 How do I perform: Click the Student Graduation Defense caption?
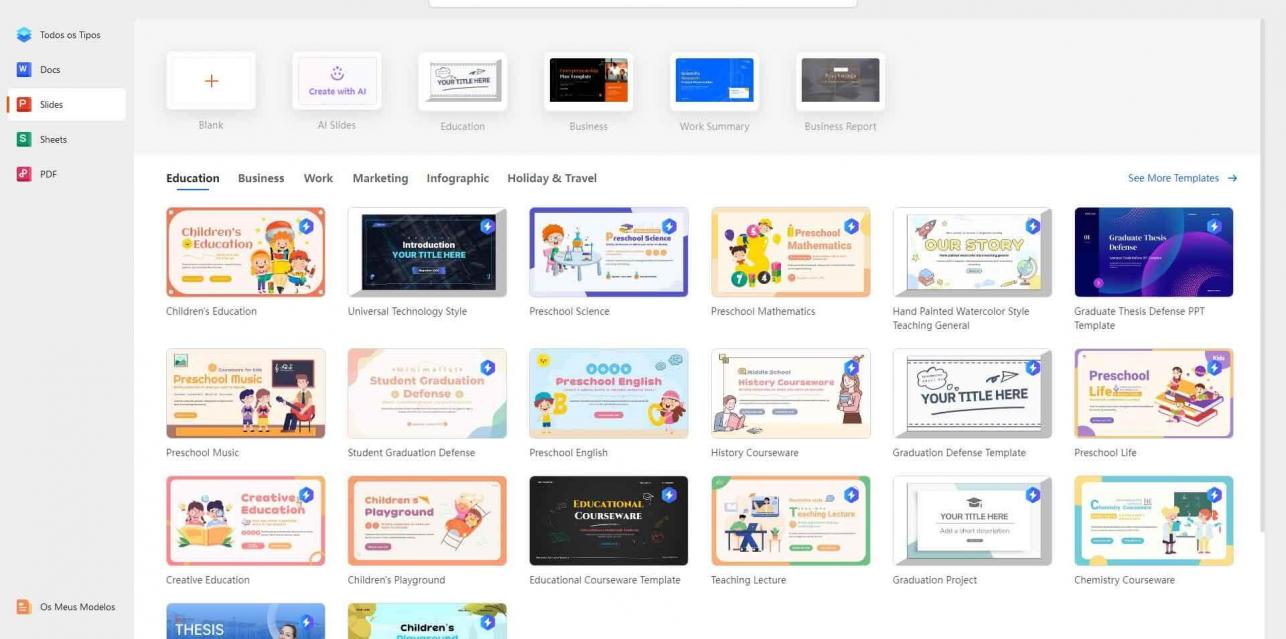click(x=411, y=452)
